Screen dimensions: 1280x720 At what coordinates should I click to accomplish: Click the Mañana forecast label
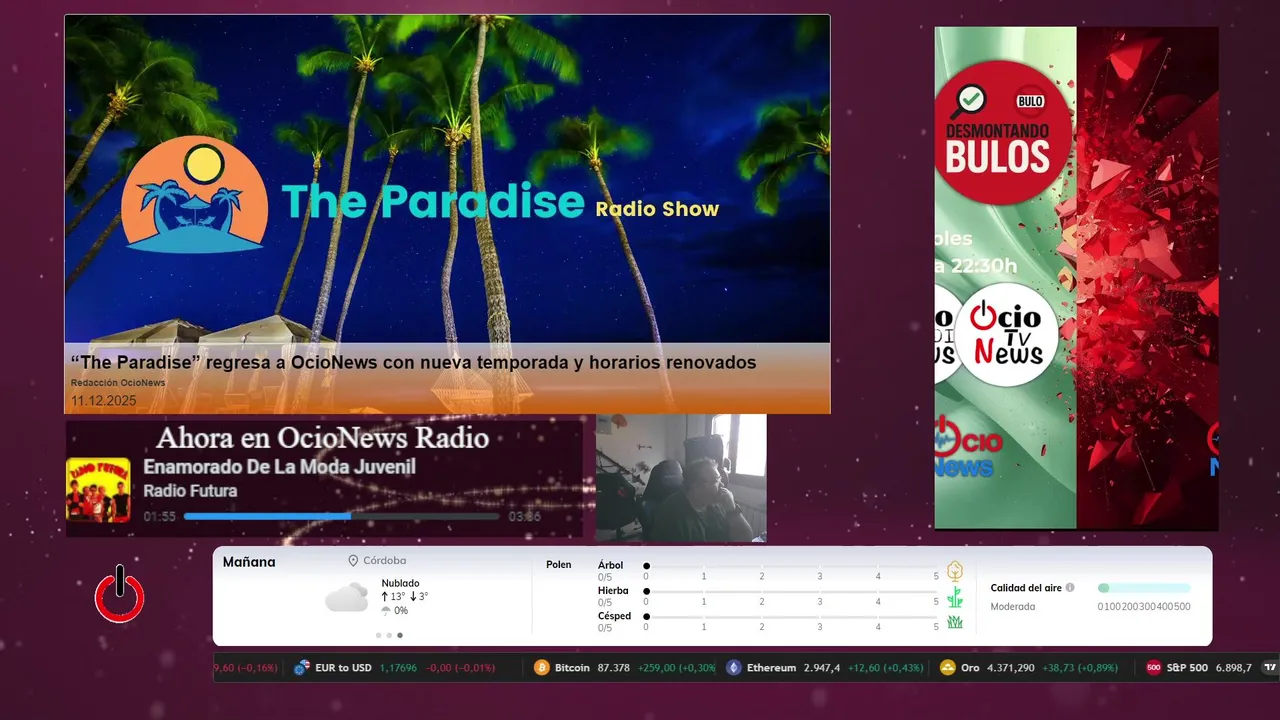[x=249, y=562]
